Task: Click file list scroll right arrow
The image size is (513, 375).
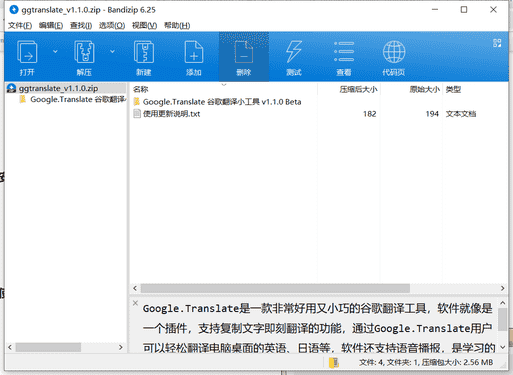Action: coord(502,288)
